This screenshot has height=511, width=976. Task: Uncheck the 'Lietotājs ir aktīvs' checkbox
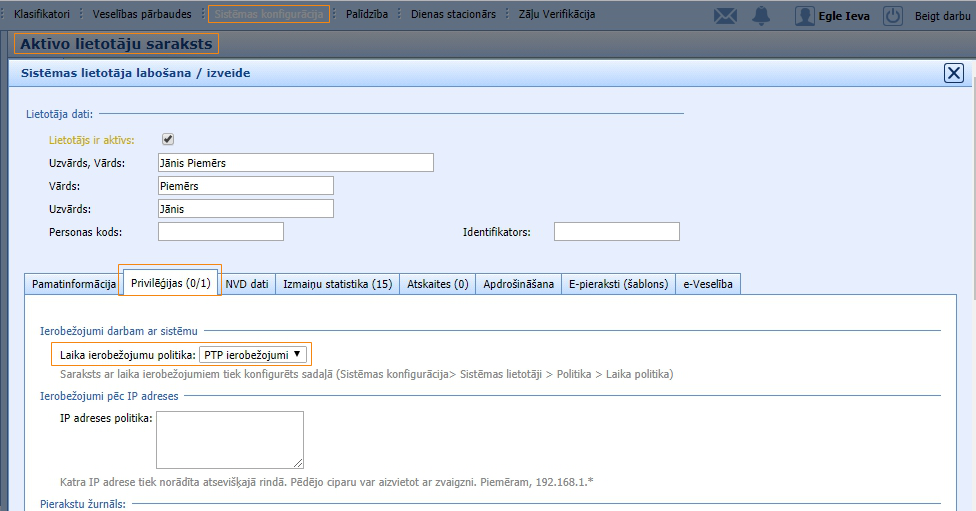(x=168, y=140)
